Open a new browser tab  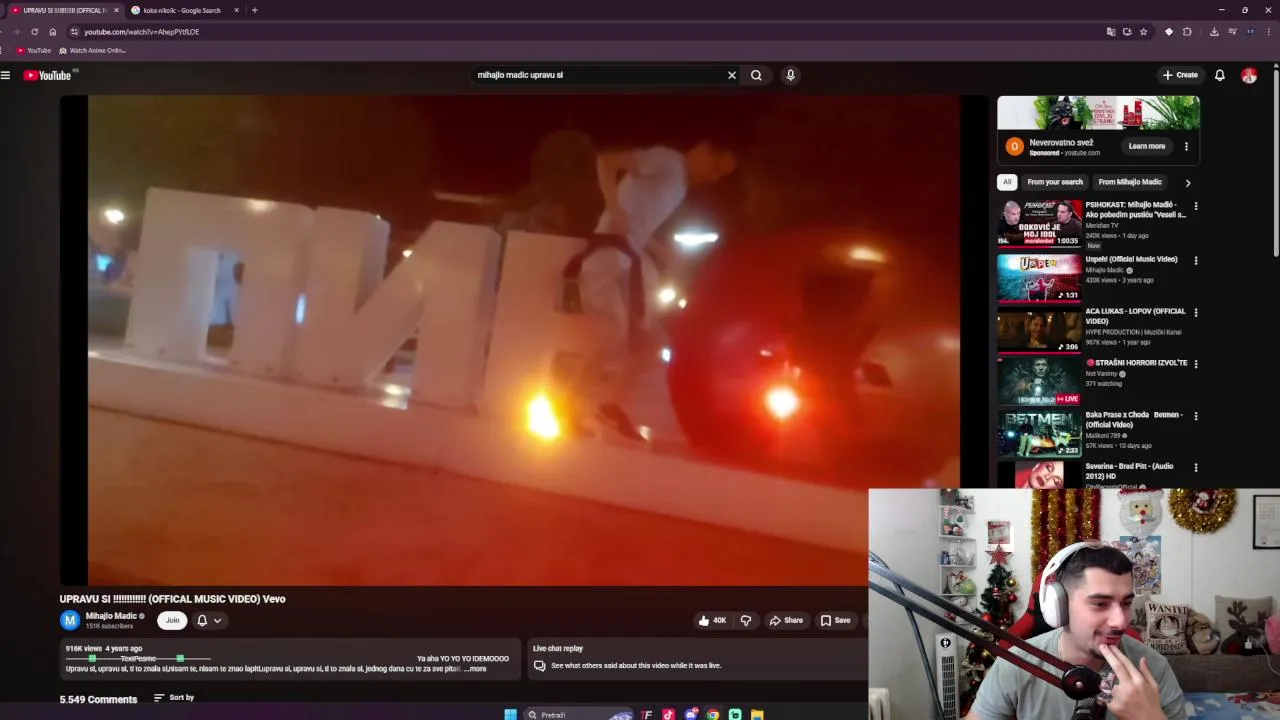coord(254,10)
